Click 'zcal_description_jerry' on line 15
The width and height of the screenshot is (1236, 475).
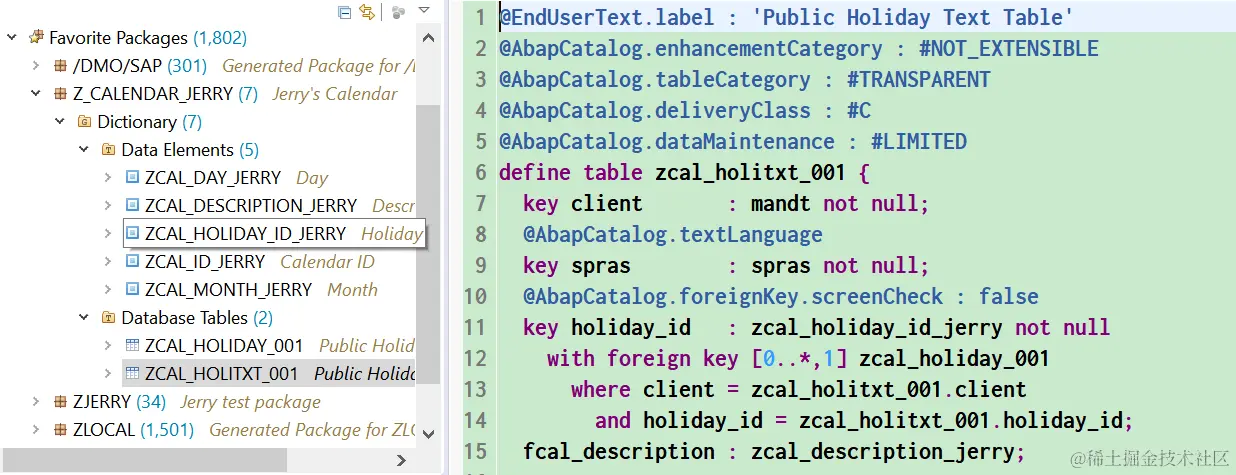coord(883,451)
